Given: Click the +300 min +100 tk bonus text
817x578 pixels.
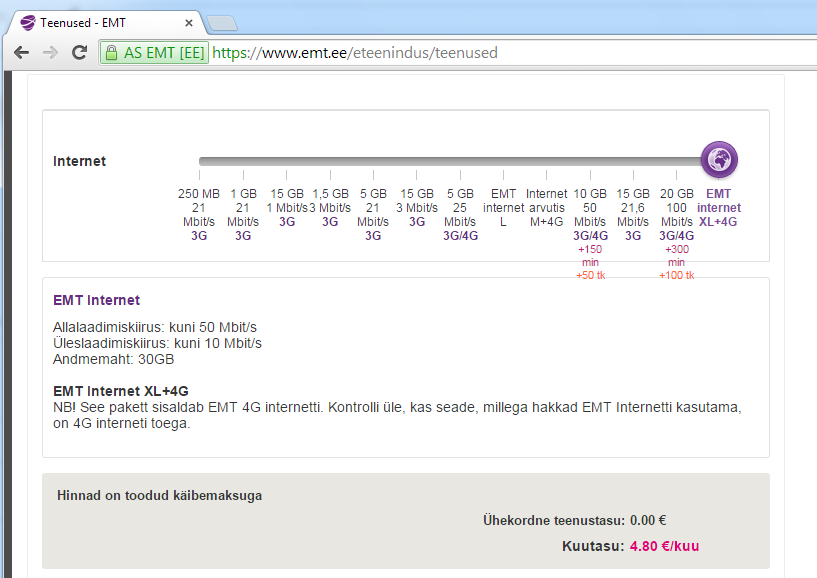Looking at the screenshot, I should (676, 262).
